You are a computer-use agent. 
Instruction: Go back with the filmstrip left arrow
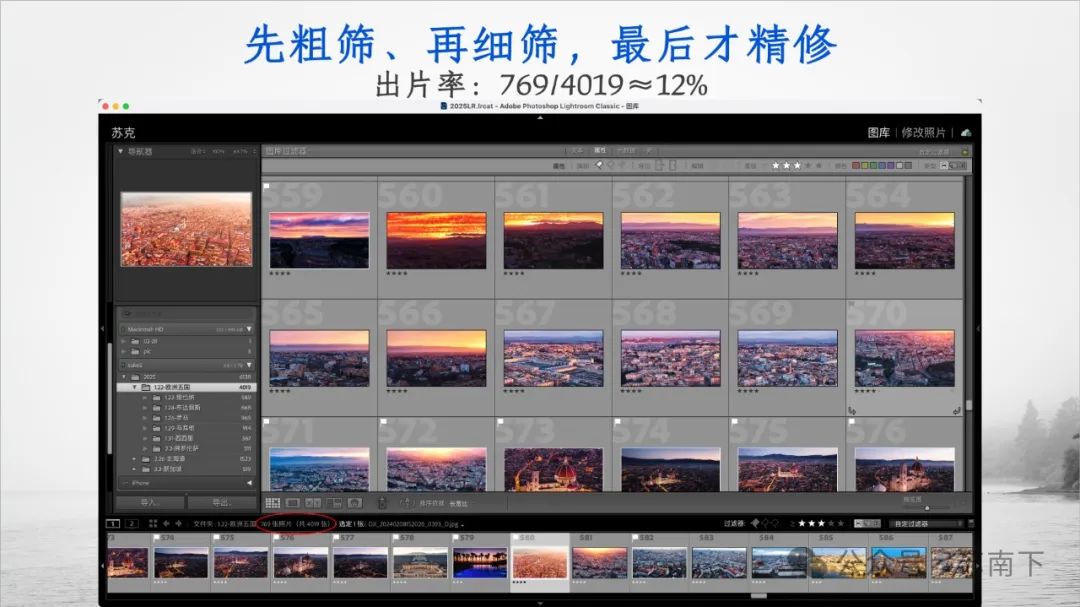166,524
